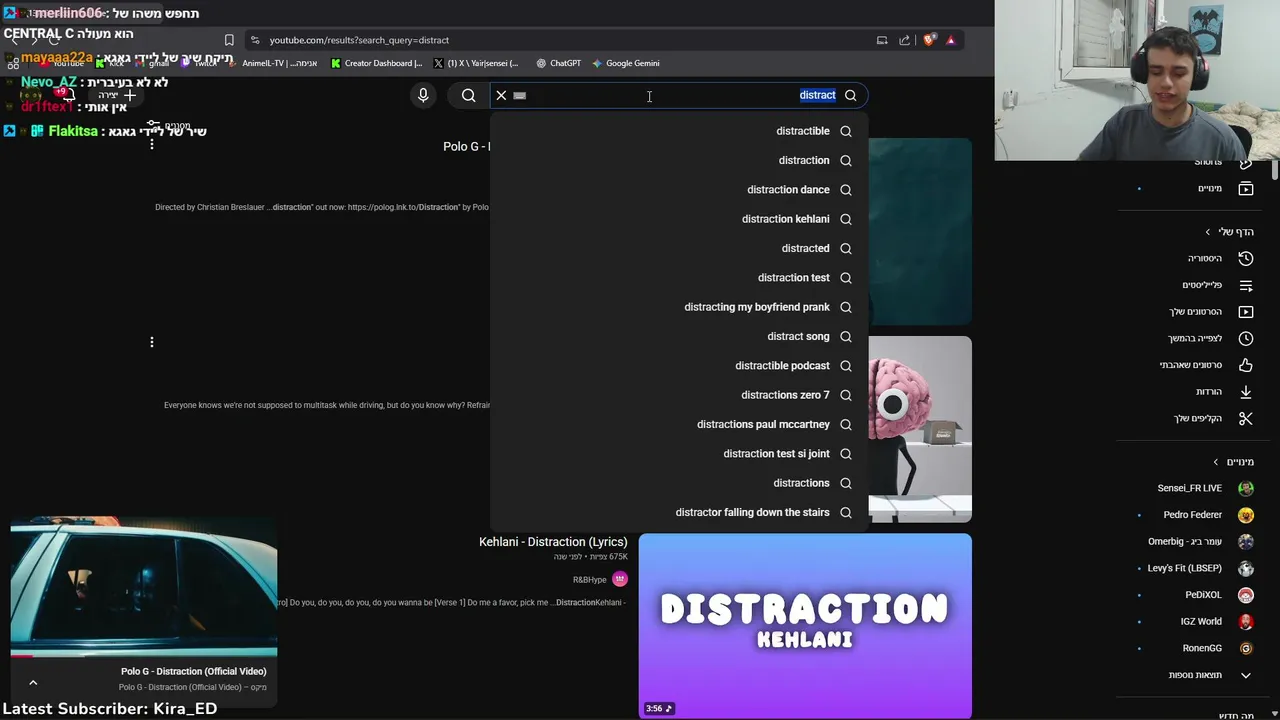Select 'distraction test si joint' suggestion
The height and width of the screenshot is (720, 1280).
[x=679, y=454]
